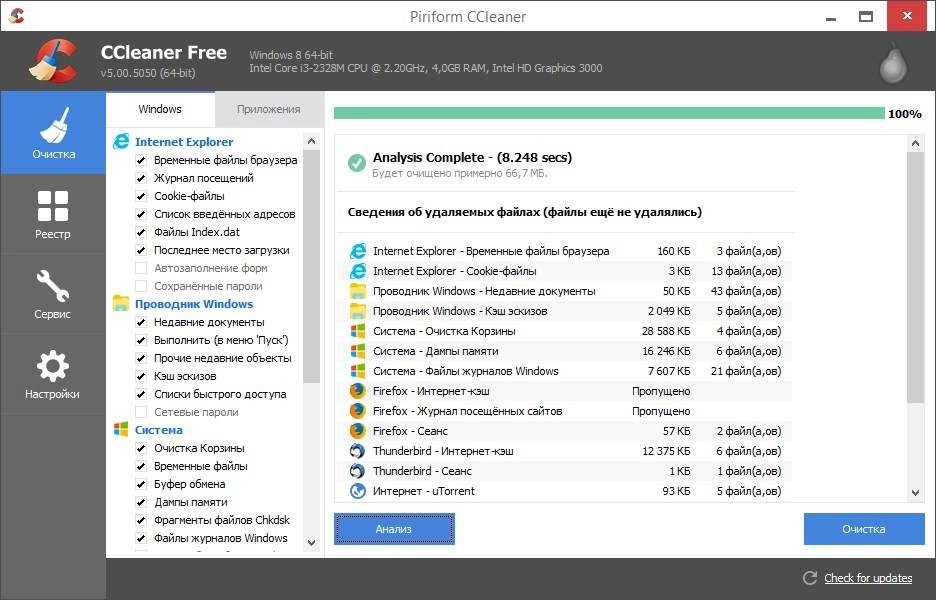Select the Thunderbird - Интернет-кэш result row
Image resolution: width=936 pixels, height=600 pixels.
pyautogui.click(x=565, y=451)
